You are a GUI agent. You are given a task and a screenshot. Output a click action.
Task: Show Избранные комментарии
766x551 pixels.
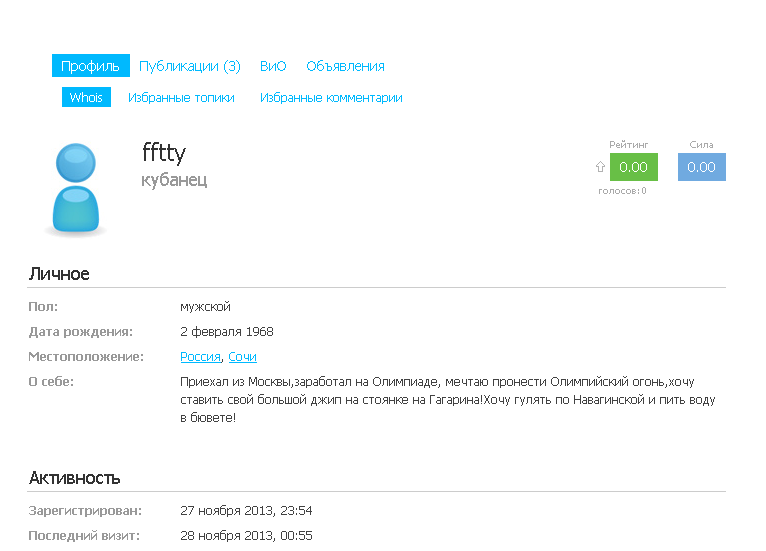(331, 98)
